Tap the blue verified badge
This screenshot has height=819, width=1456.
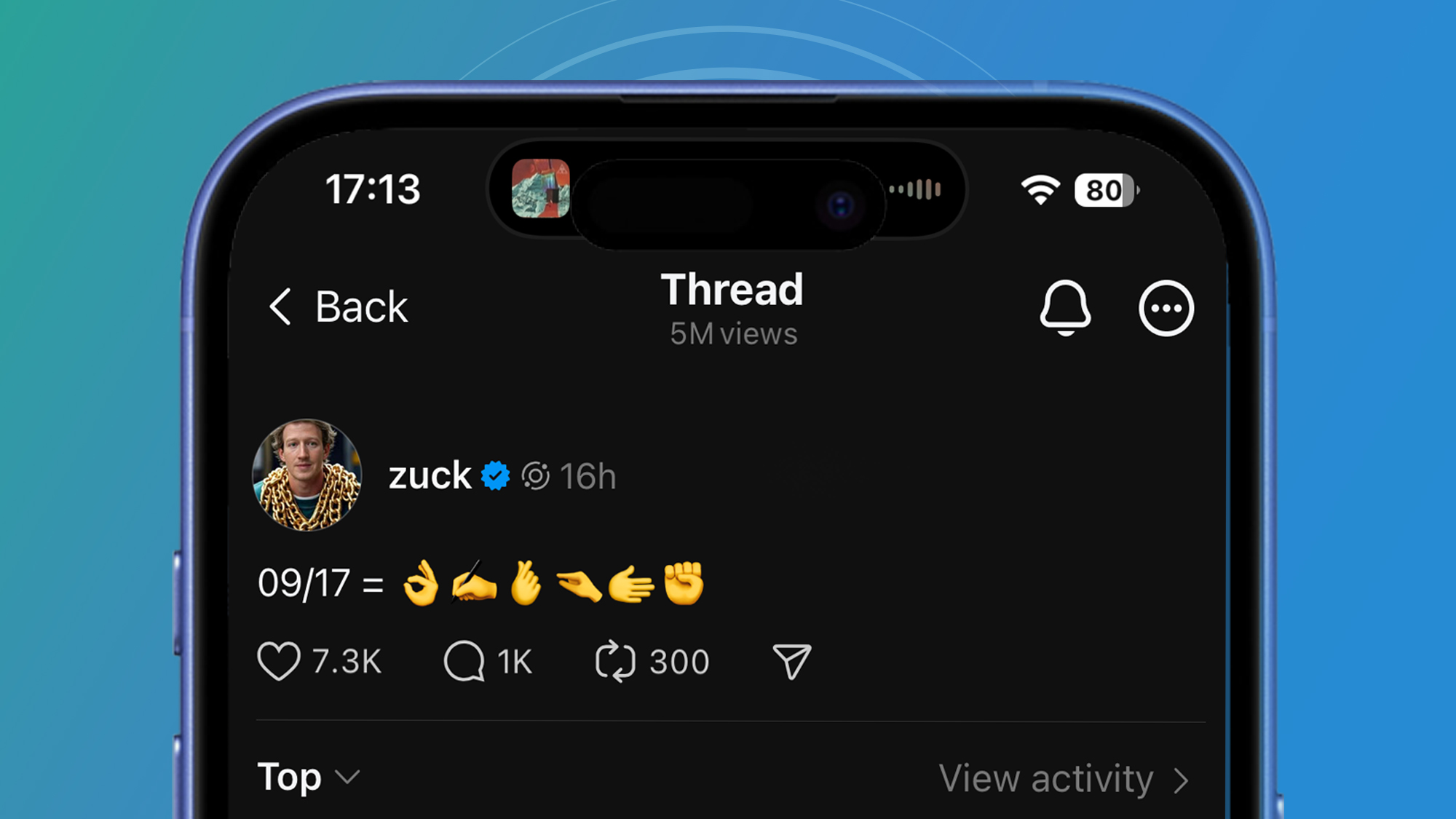click(496, 476)
